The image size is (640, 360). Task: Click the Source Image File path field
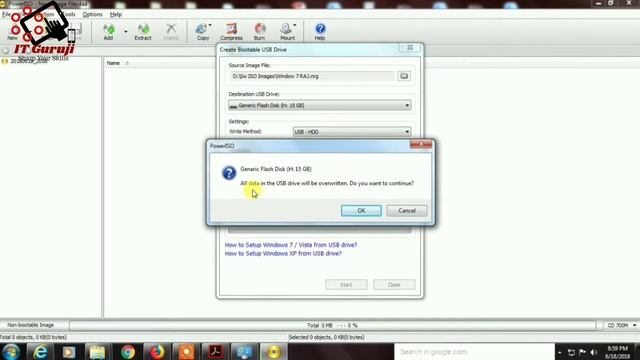click(x=312, y=76)
